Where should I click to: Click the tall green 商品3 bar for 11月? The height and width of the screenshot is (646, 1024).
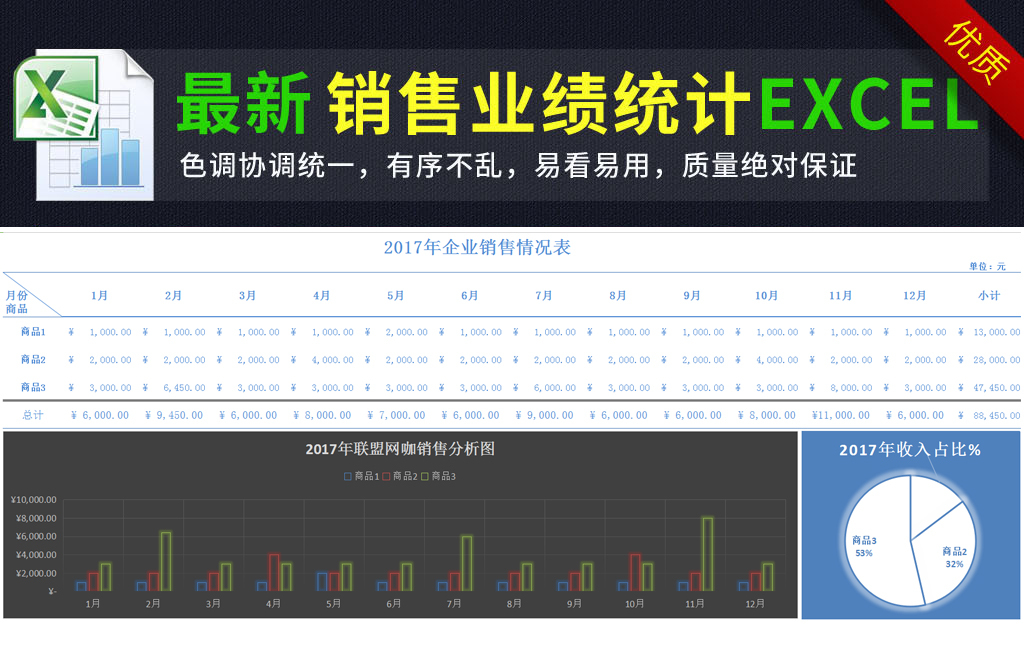pos(707,555)
